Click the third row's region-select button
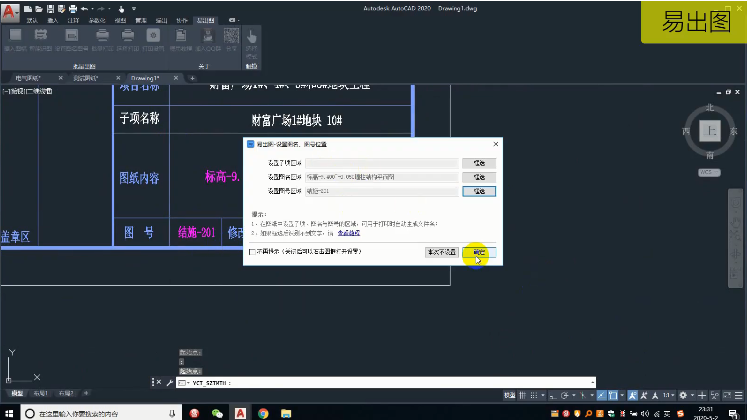 pos(479,190)
